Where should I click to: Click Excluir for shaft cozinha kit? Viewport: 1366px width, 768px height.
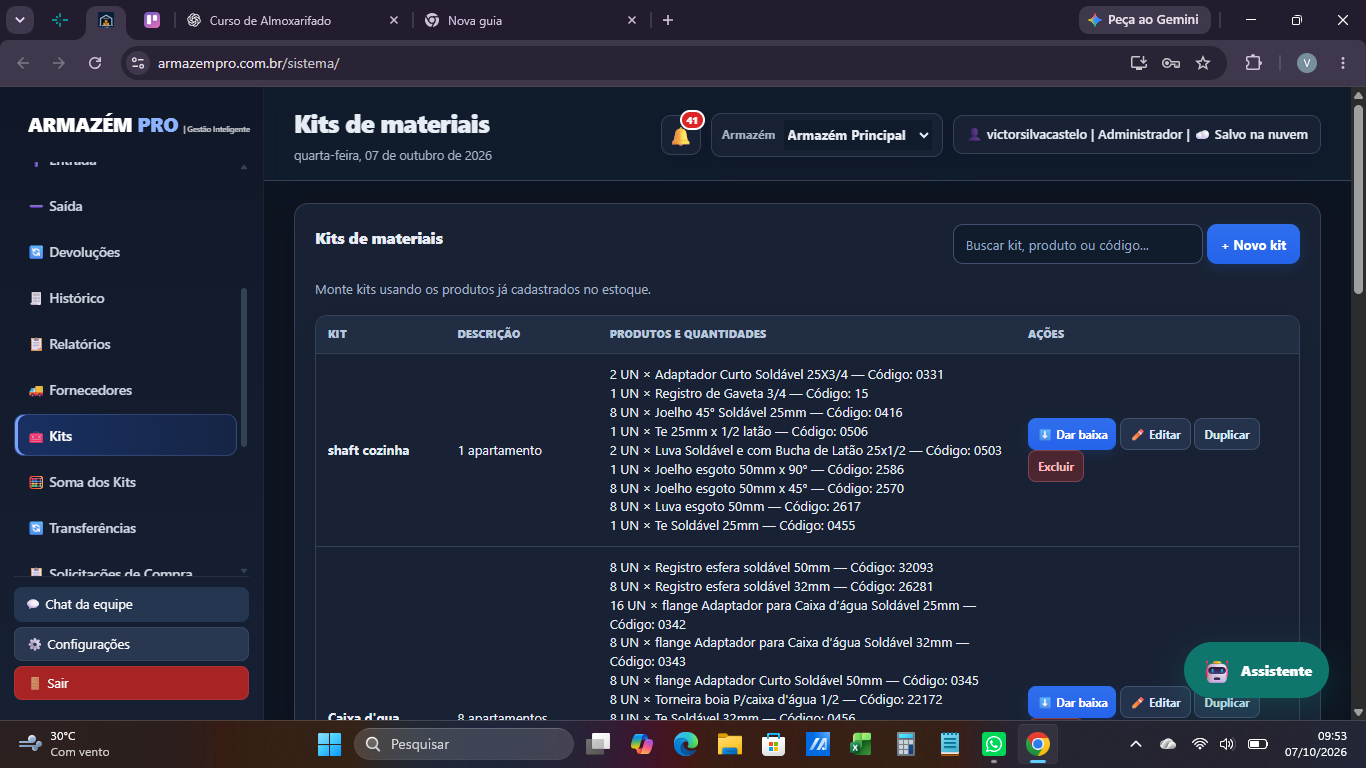1055,467
